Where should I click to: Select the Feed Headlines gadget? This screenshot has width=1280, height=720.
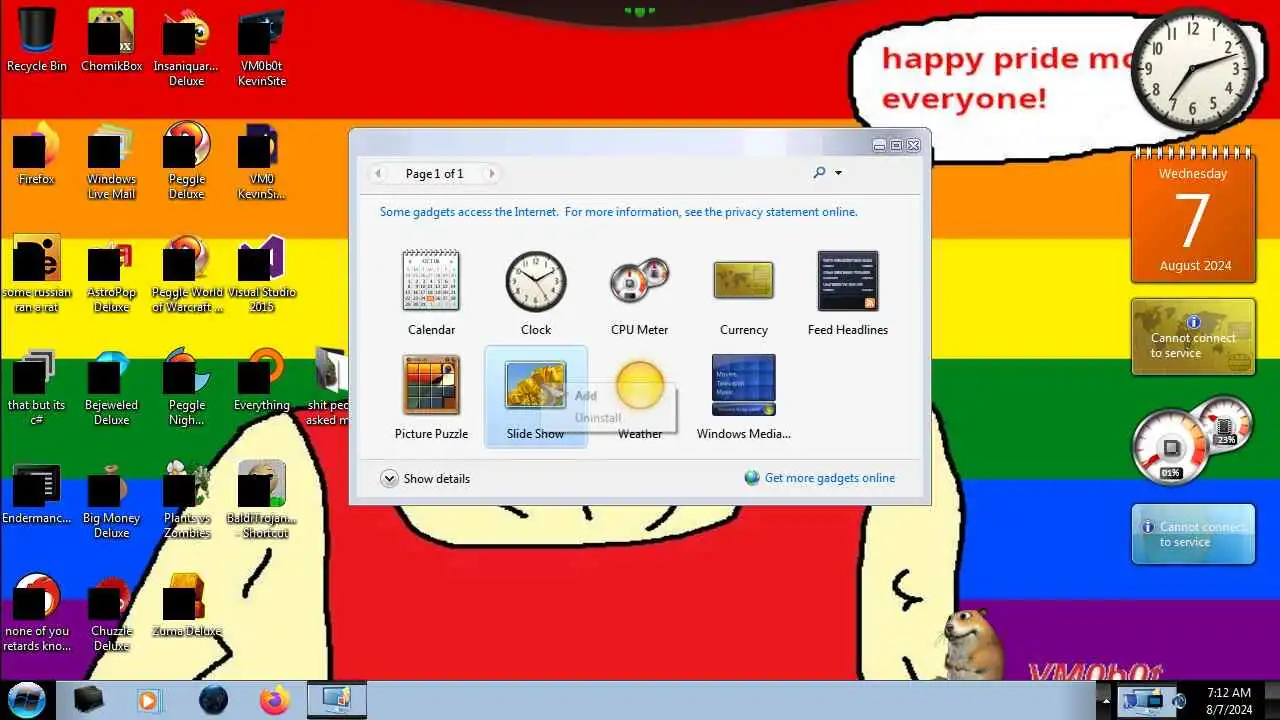pos(847,293)
